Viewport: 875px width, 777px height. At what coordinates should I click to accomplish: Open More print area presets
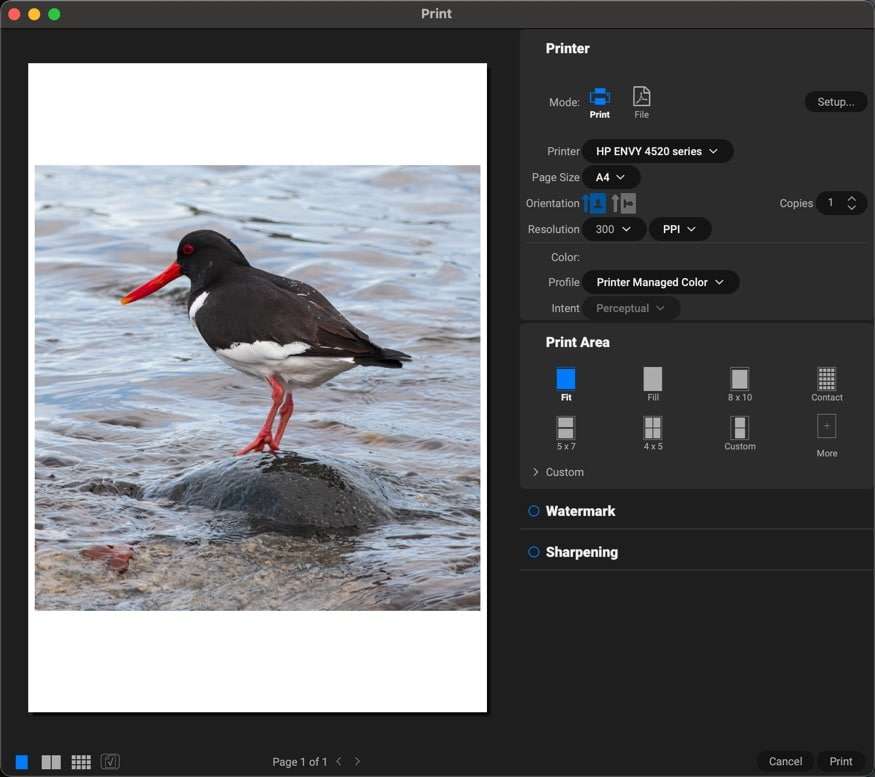826,436
